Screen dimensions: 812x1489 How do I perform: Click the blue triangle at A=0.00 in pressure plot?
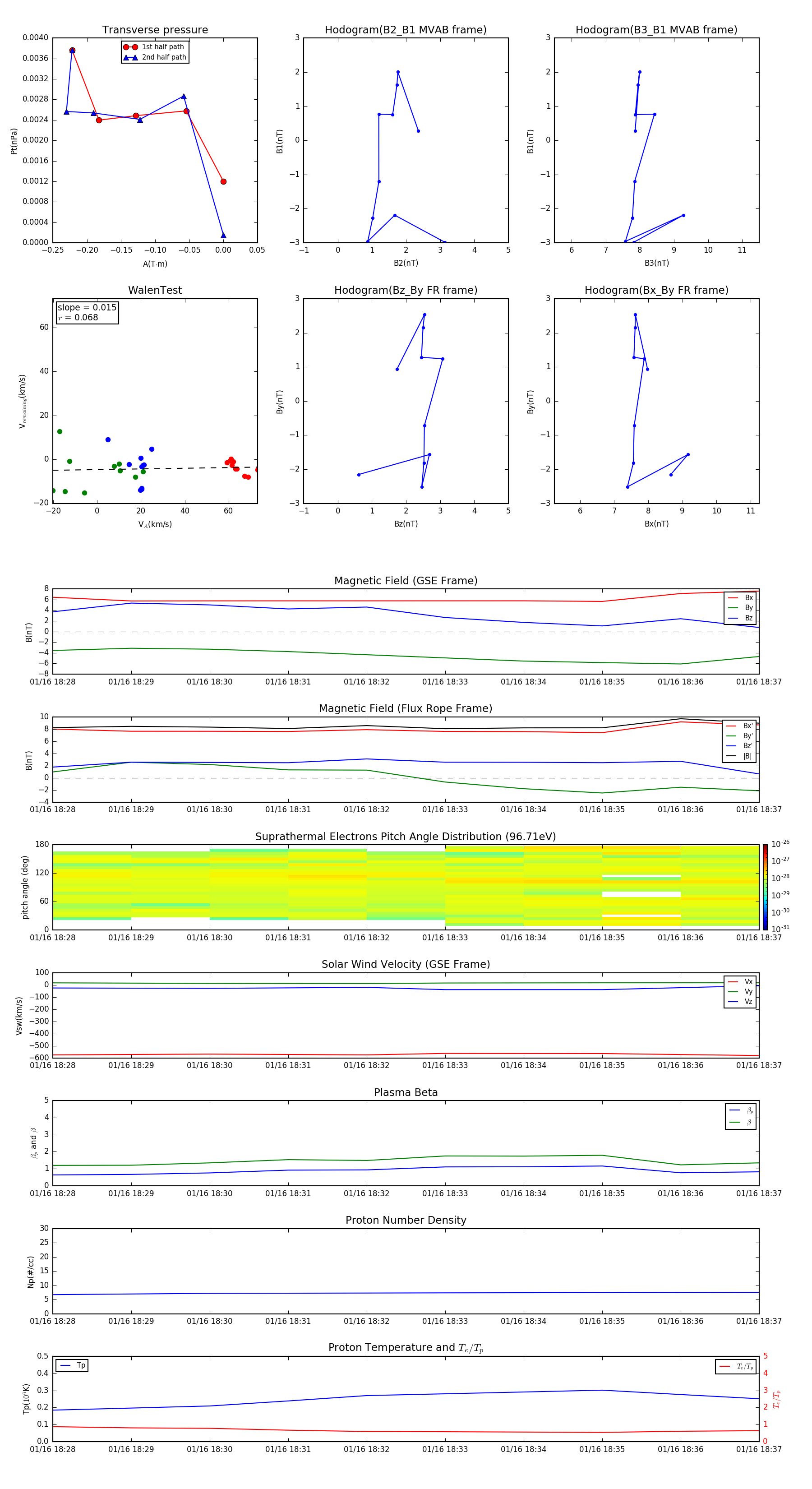(x=223, y=235)
